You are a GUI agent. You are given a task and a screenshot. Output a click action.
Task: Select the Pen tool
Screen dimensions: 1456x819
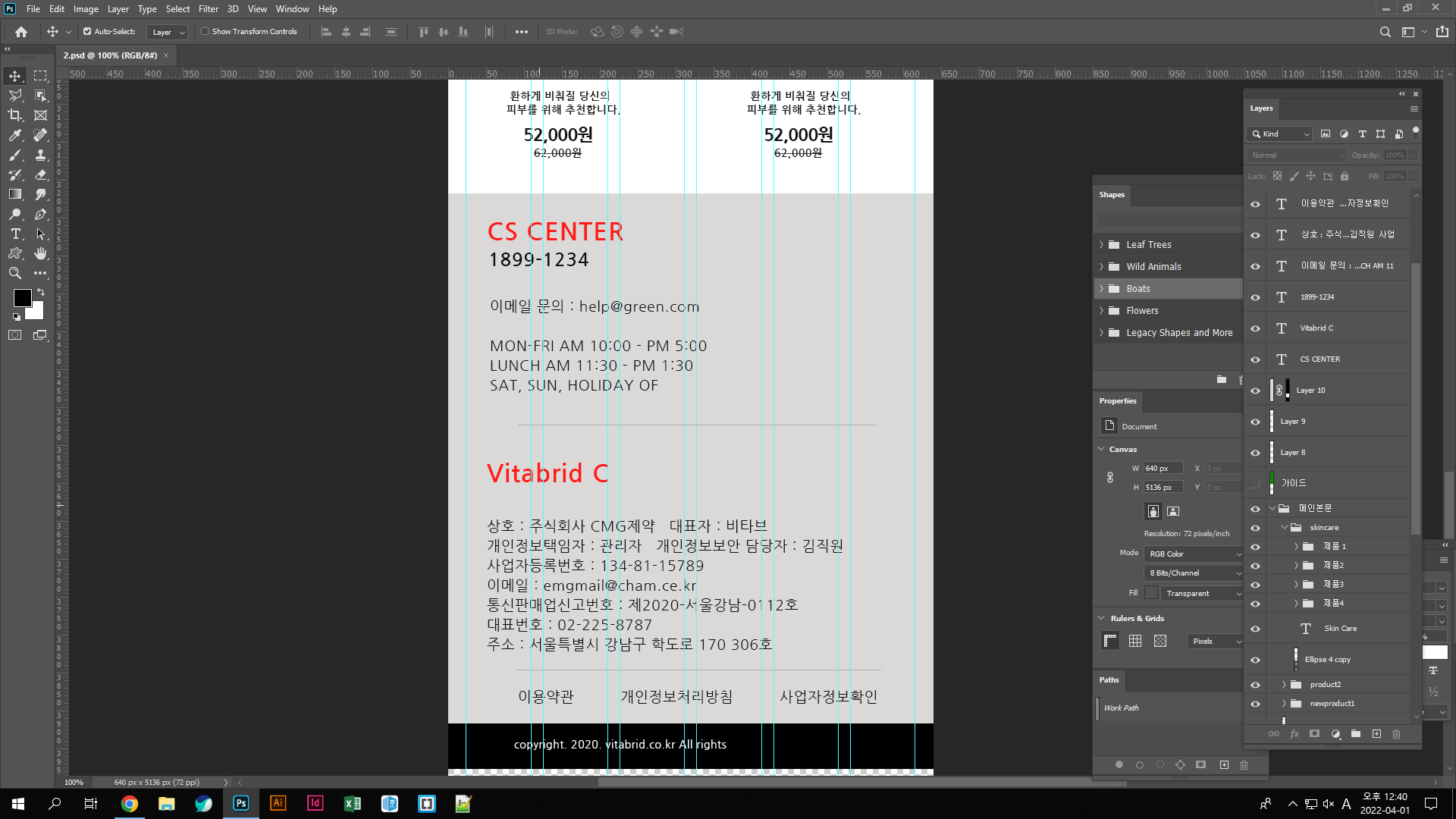pos(40,215)
